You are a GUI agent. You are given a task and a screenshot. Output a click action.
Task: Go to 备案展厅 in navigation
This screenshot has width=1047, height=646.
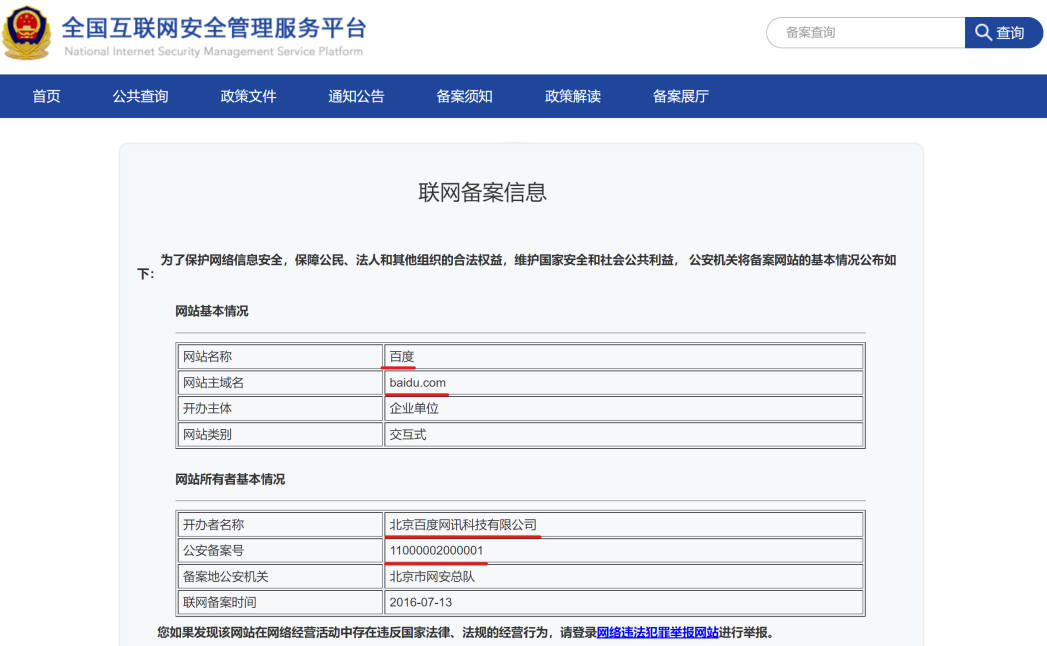click(680, 96)
